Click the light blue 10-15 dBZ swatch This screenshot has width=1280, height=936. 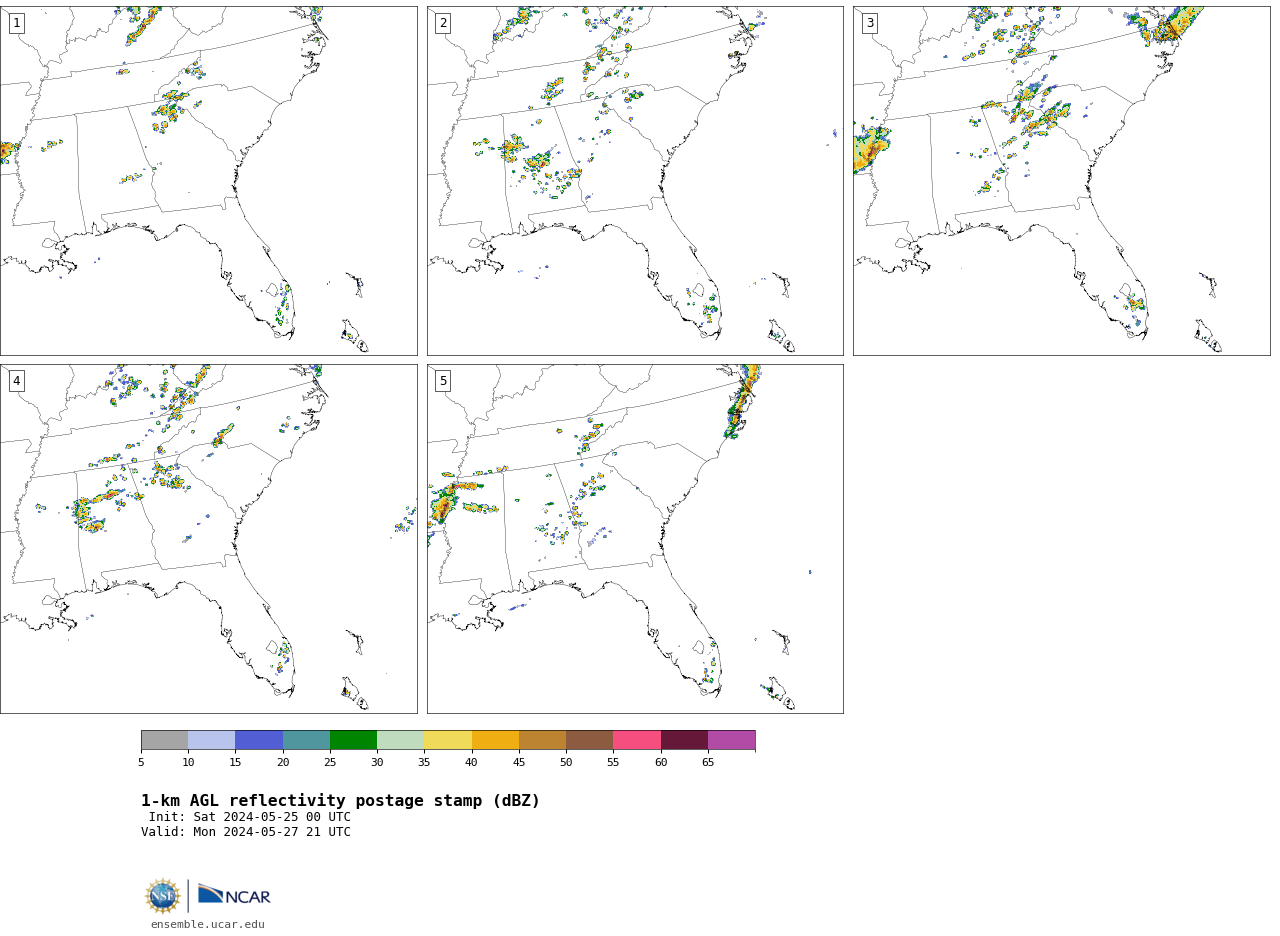pos(212,740)
